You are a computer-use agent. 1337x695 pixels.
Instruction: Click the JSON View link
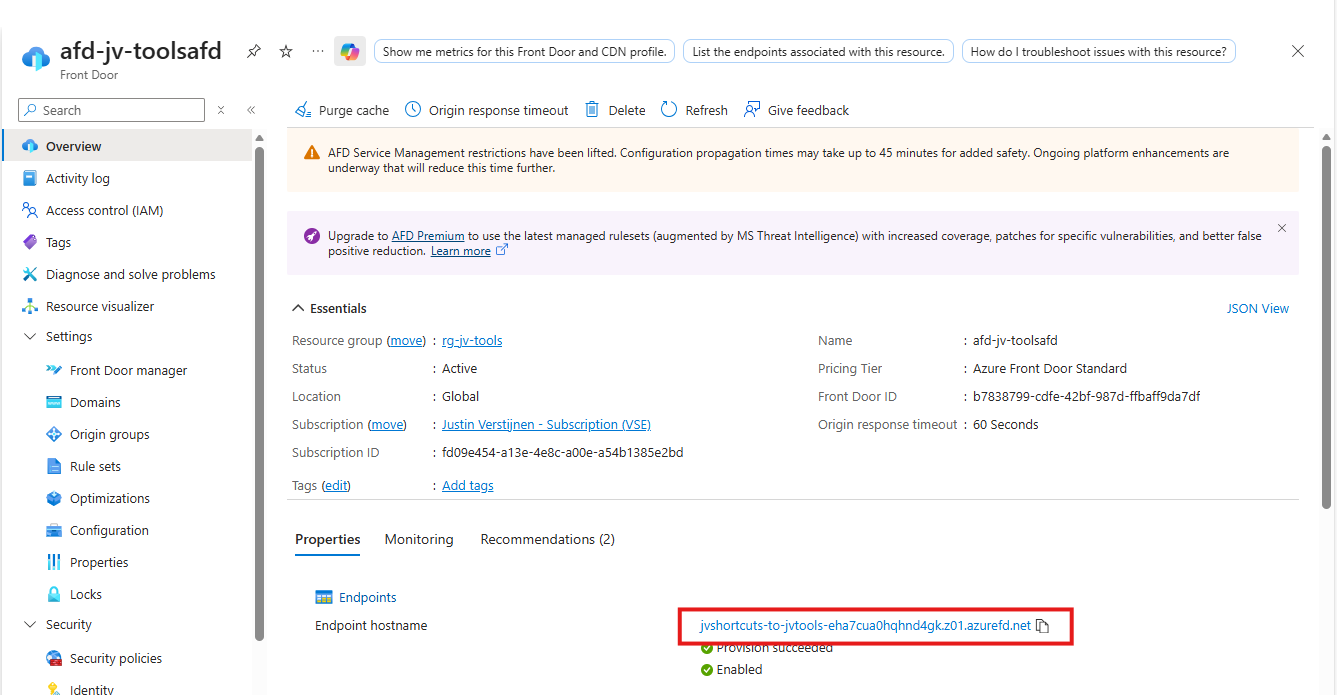(1257, 309)
